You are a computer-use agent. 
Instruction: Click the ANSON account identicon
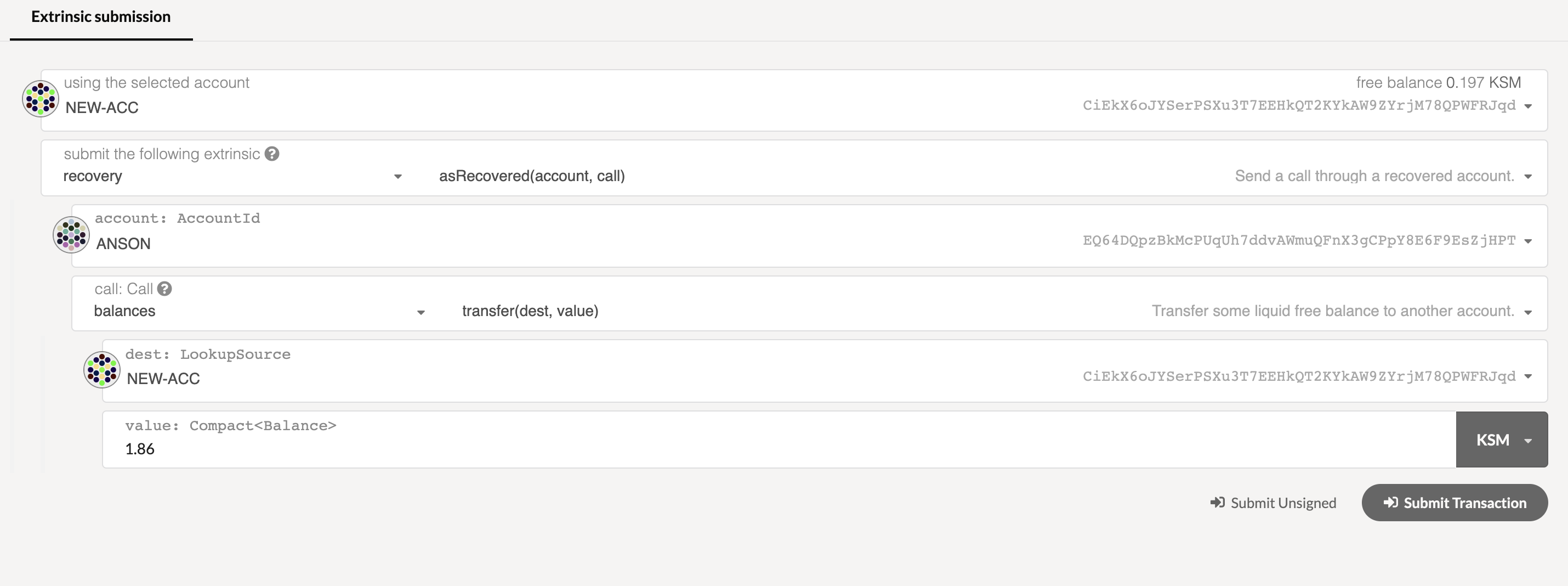tap(71, 234)
